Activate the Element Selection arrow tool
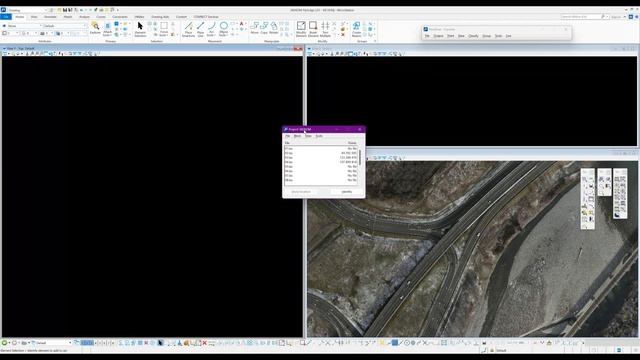 140,29
